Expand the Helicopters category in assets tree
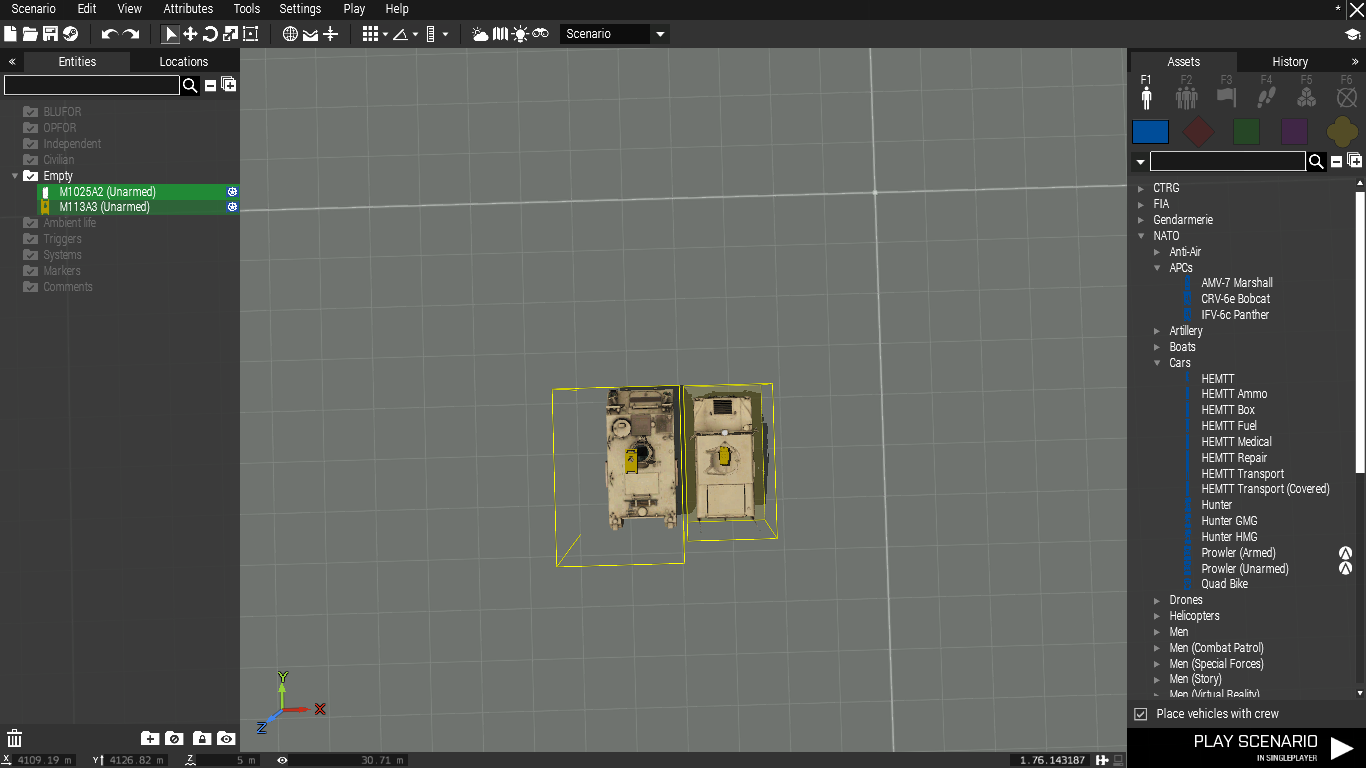The image size is (1366, 768). (1157, 616)
